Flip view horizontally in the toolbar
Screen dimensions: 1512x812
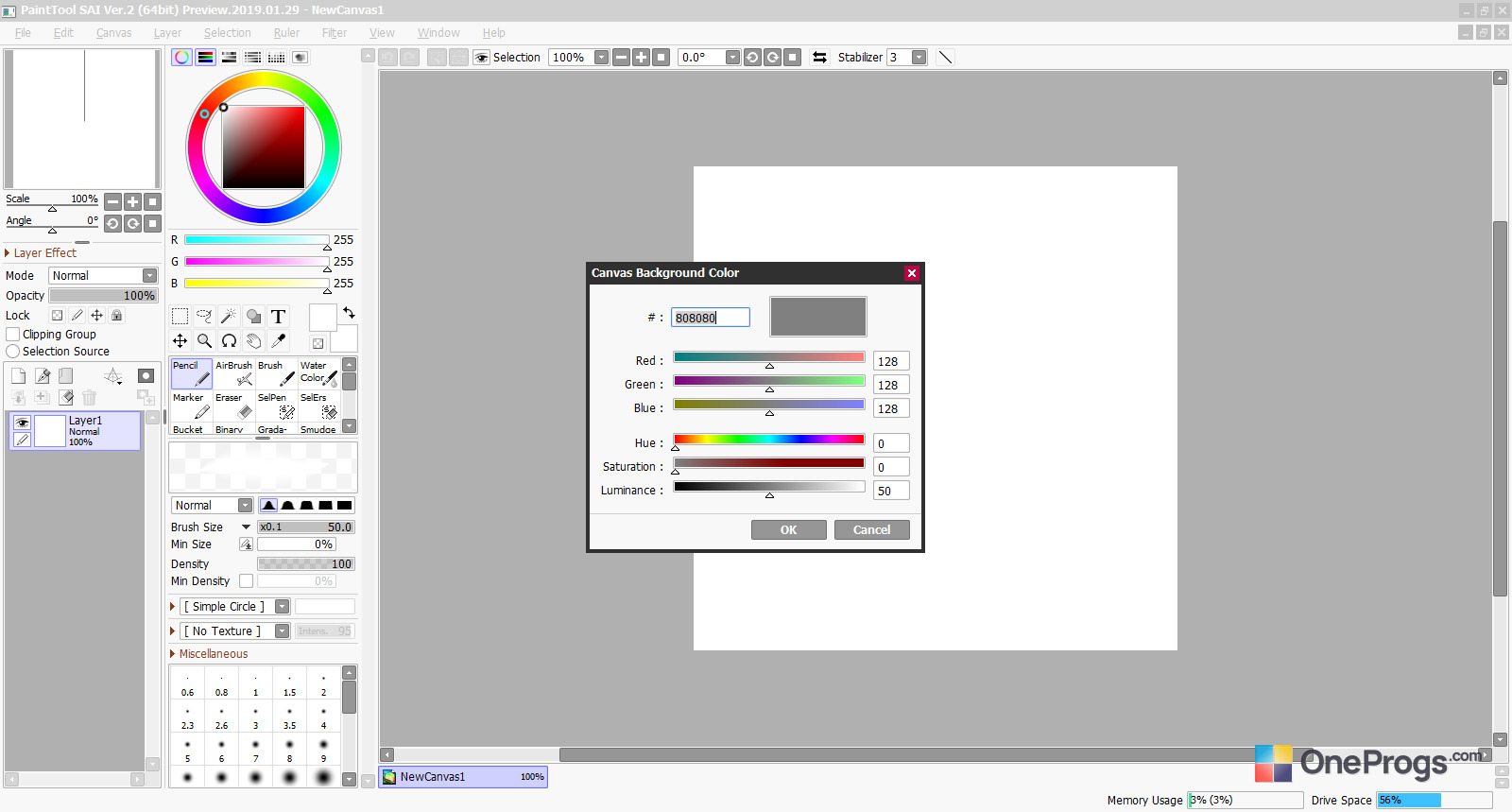(819, 58)
